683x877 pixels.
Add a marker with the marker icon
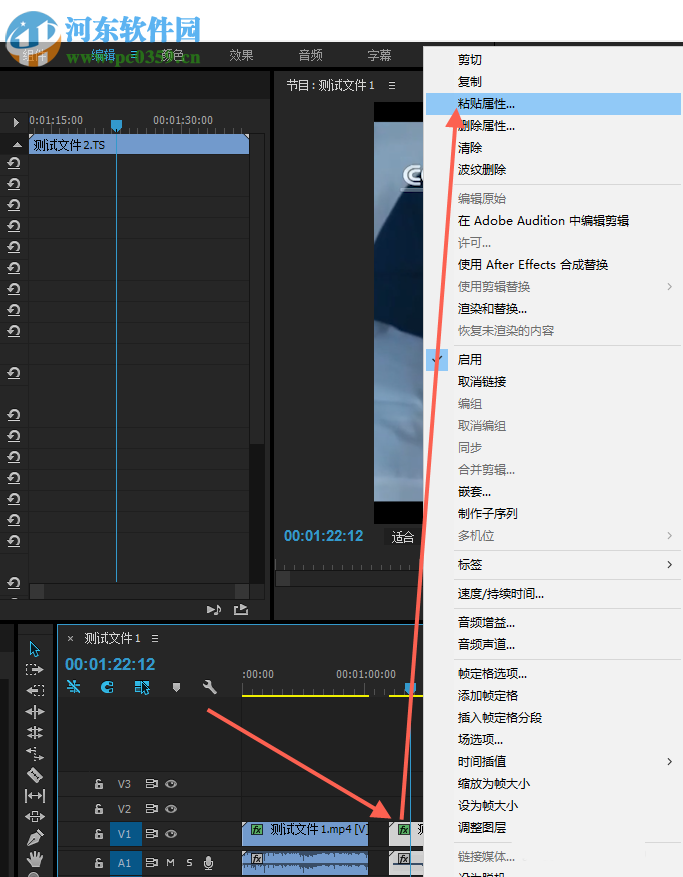pos(176,687)
